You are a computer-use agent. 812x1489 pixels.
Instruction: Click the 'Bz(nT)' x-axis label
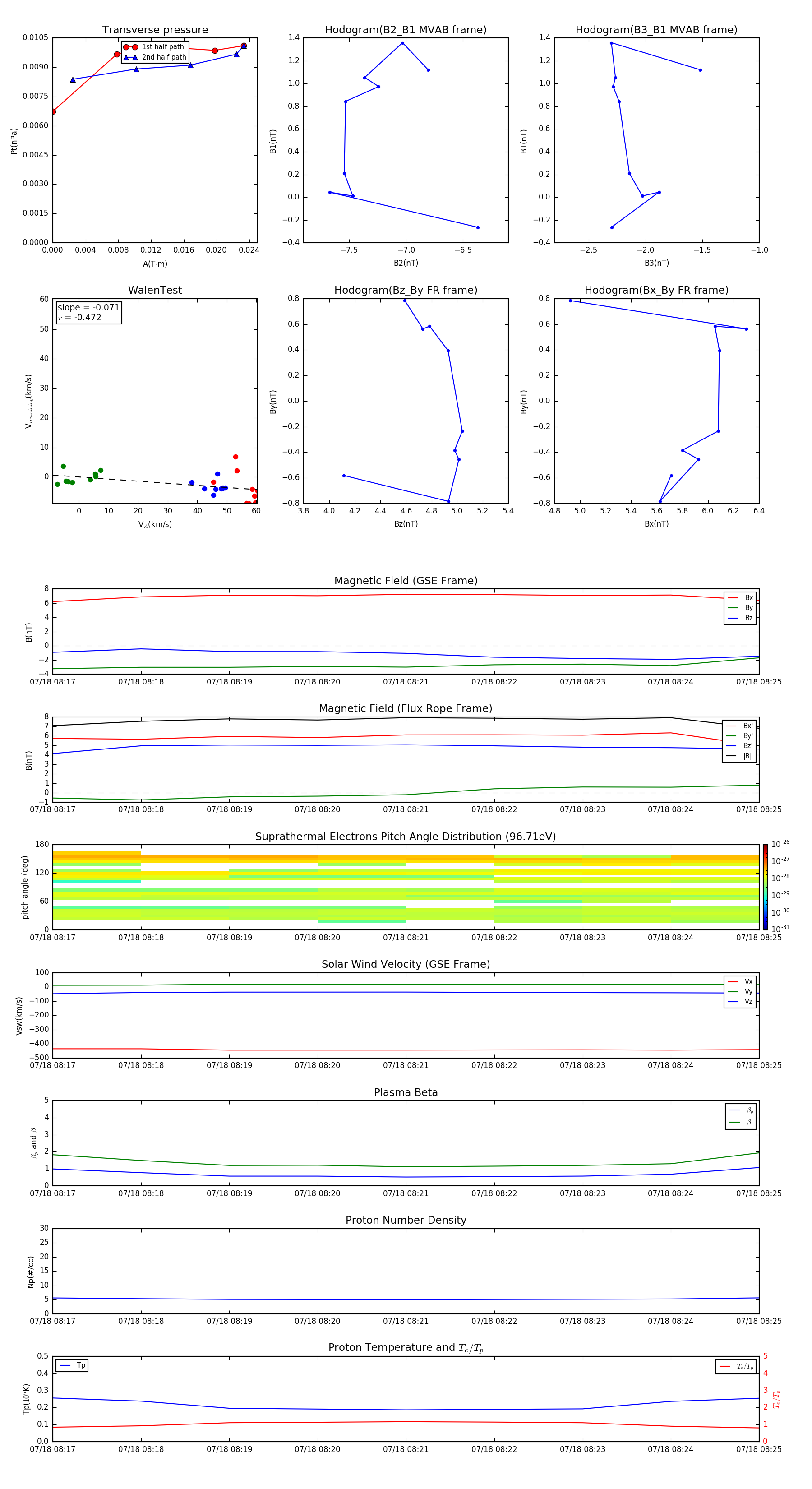406,524
